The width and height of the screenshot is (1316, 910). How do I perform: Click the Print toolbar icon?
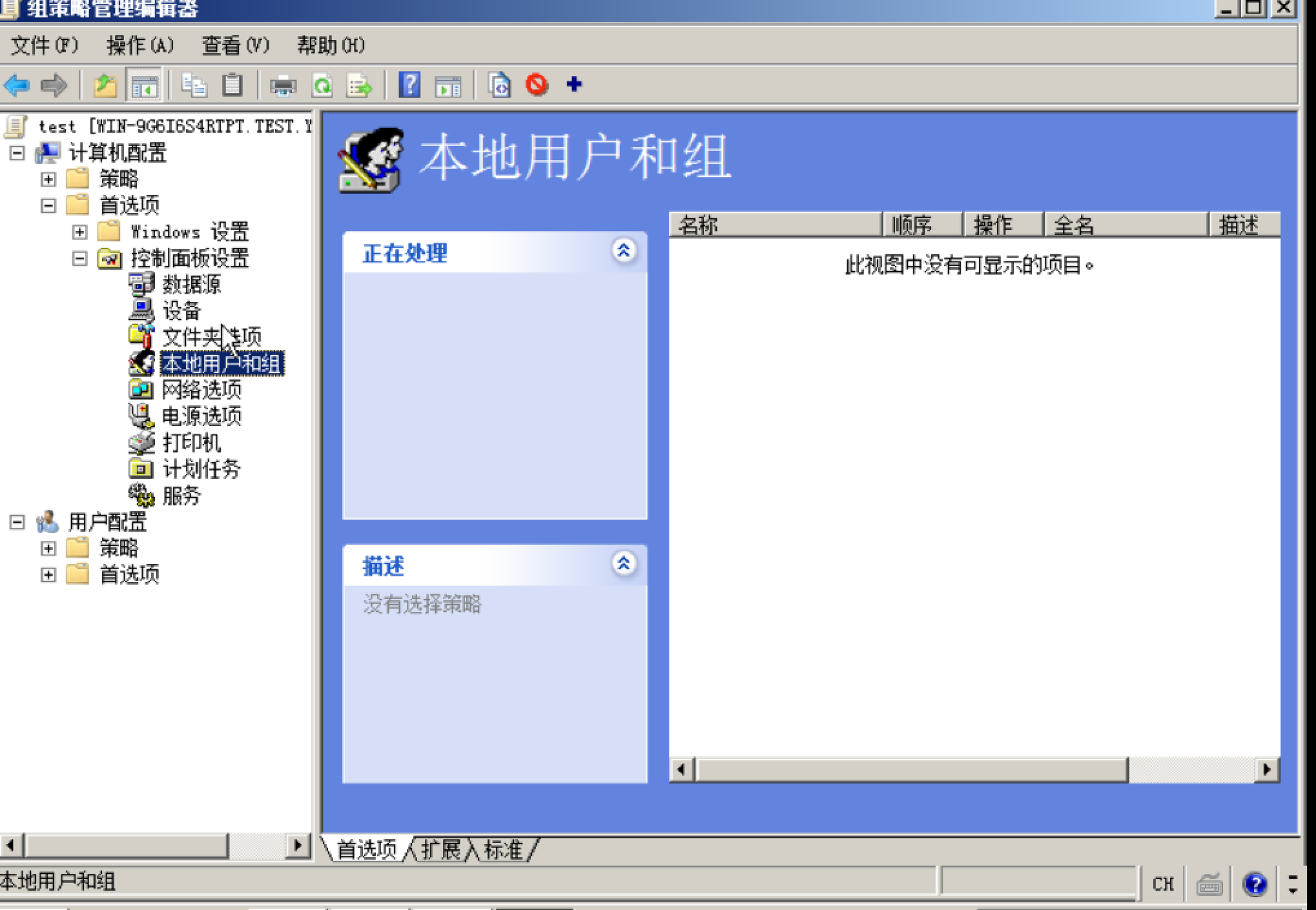pos(283,85)
